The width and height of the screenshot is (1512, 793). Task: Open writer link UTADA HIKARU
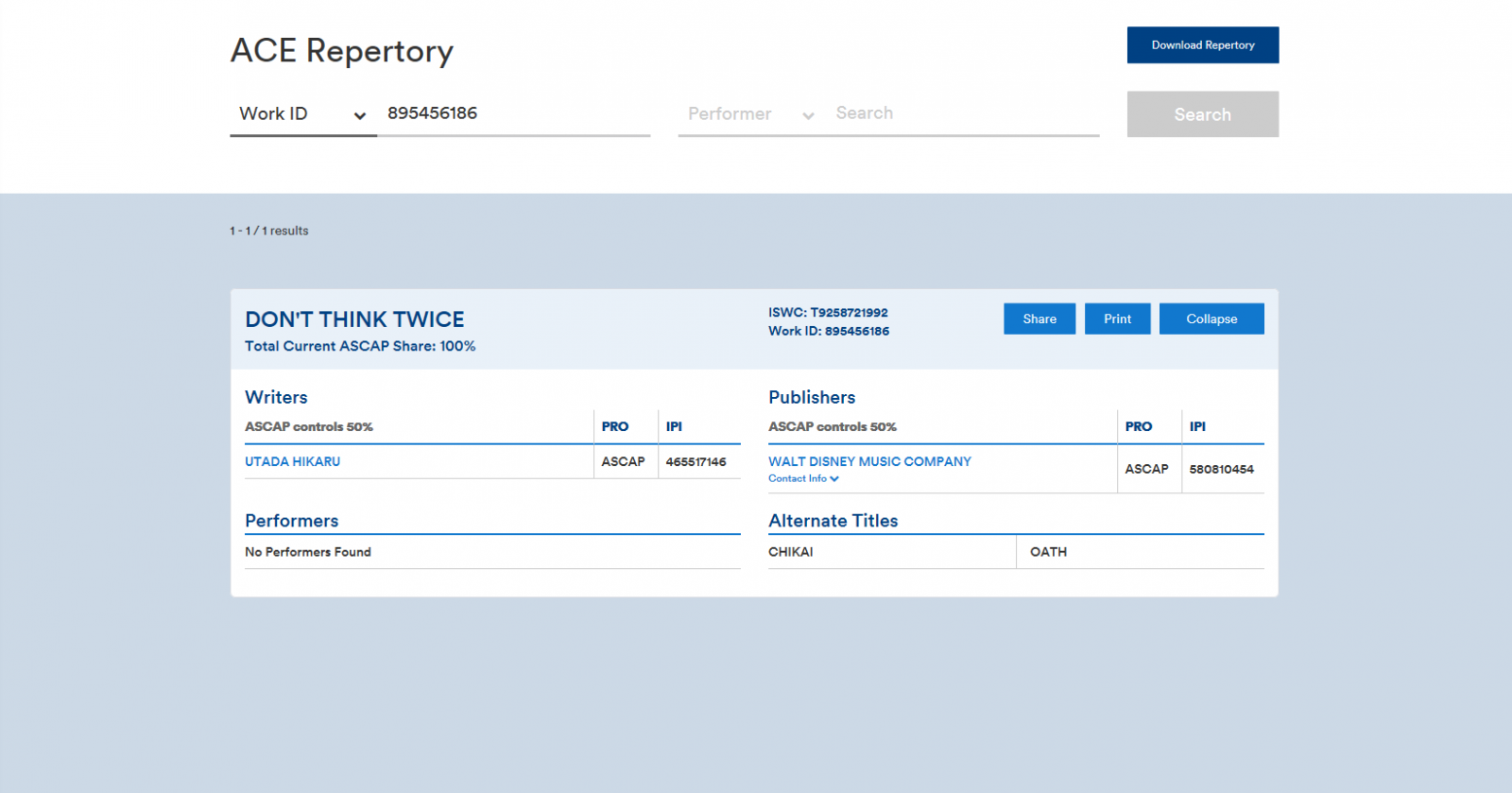point(292,462)
